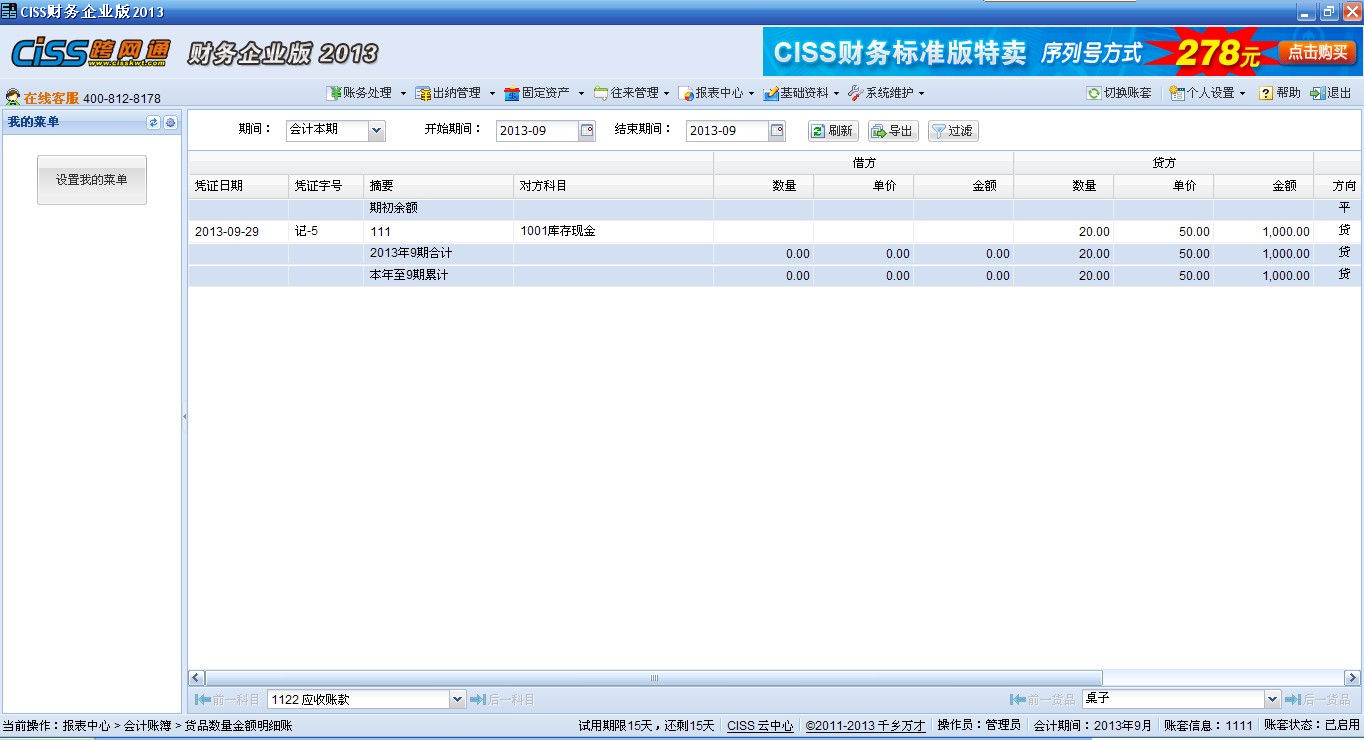
Task: Open the 过滤 filter button
Action: coord(953,131)
